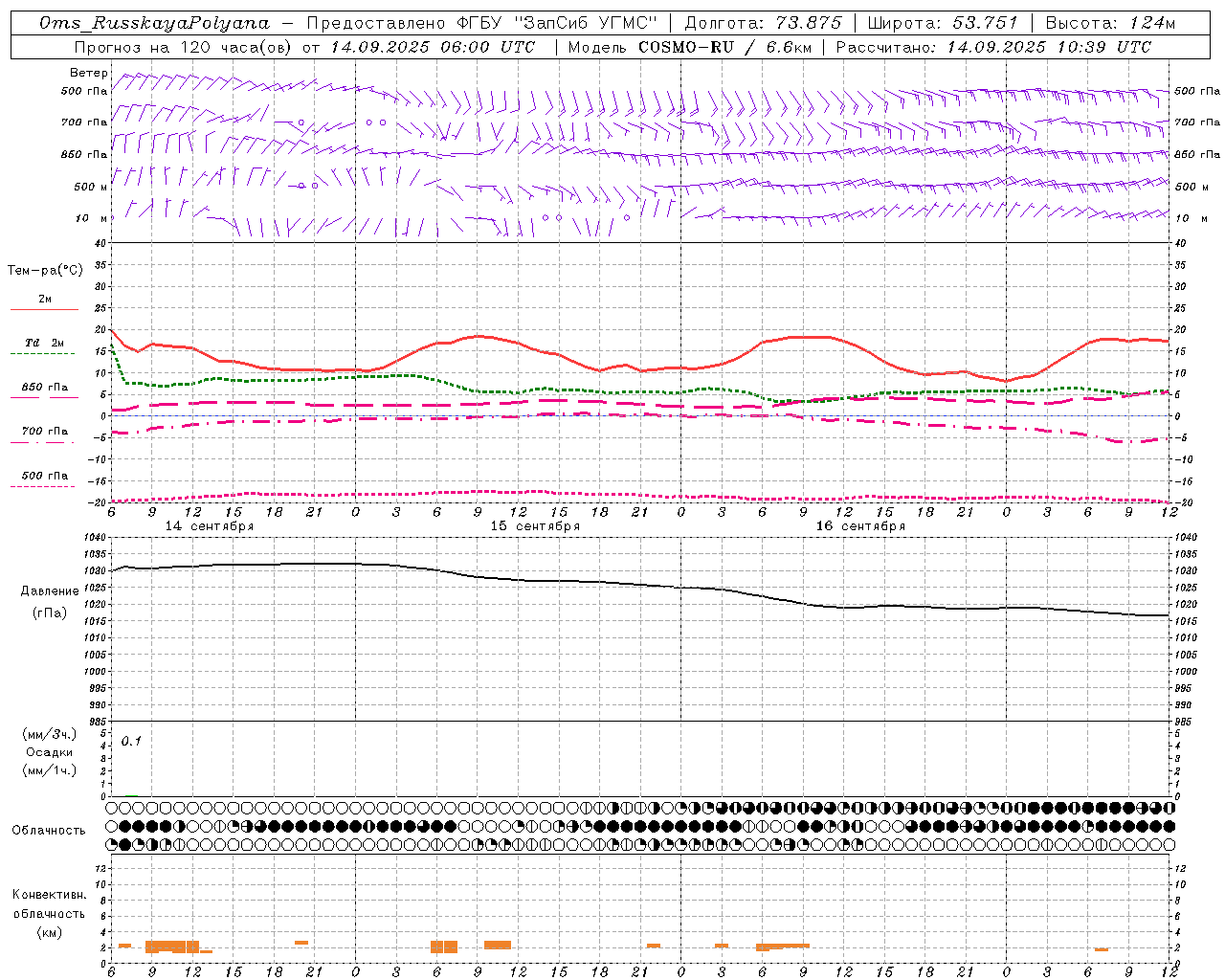Click the date label 15 сентября

535,526
